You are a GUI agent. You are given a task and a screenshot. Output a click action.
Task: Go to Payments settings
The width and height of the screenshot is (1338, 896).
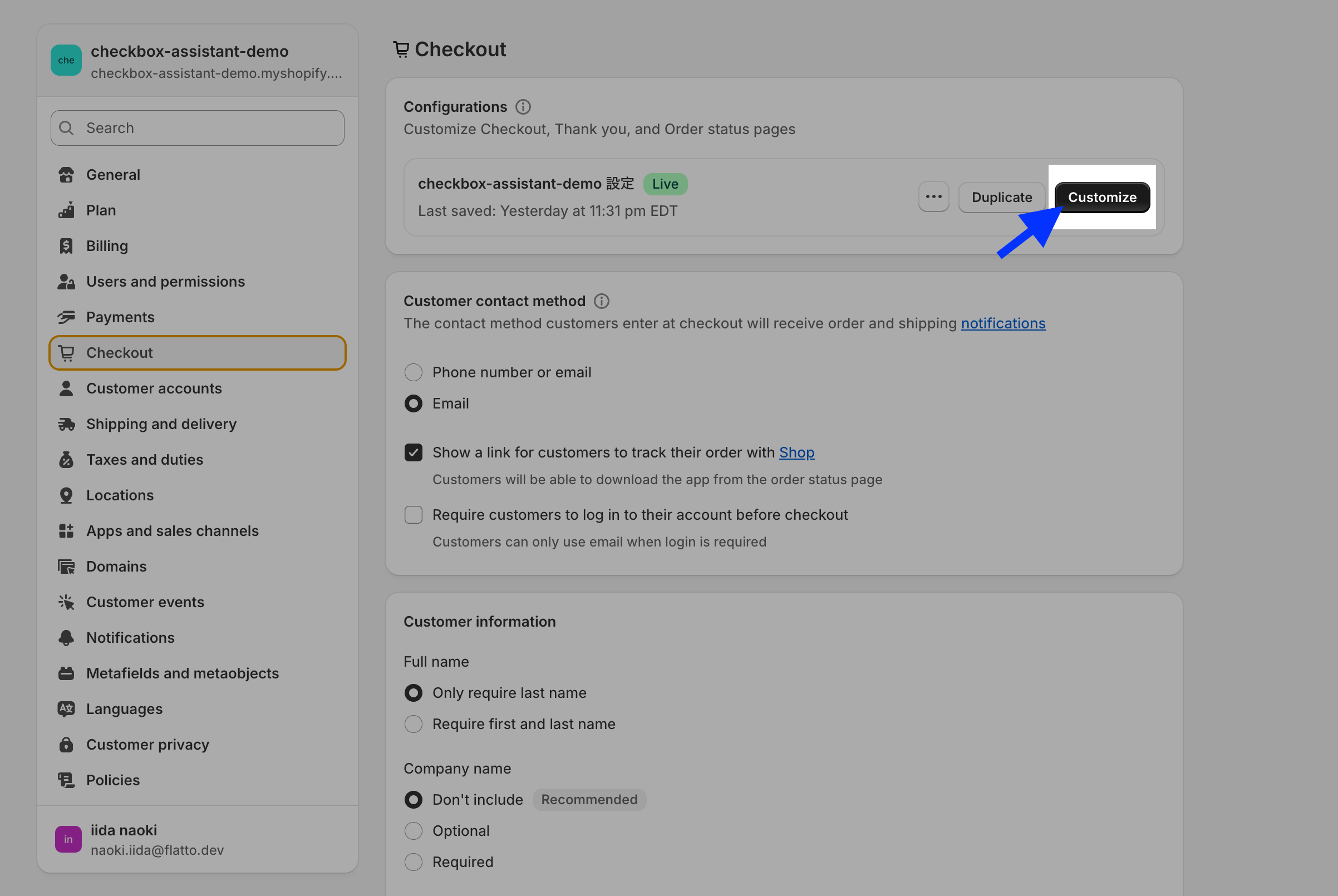tap(121, 317)
